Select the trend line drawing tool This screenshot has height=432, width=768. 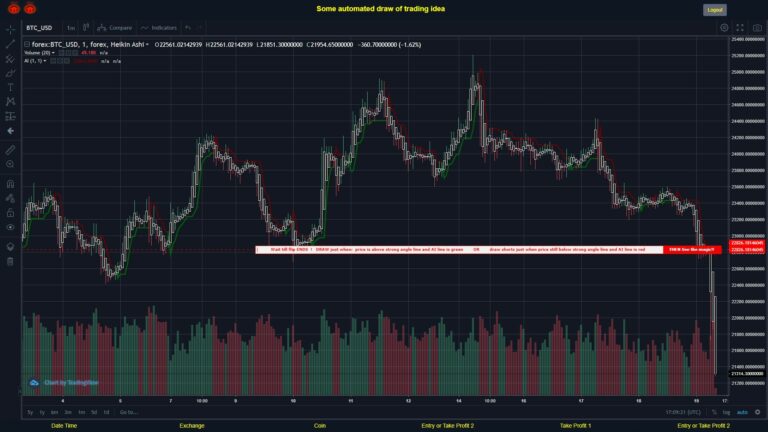[10, 44]
